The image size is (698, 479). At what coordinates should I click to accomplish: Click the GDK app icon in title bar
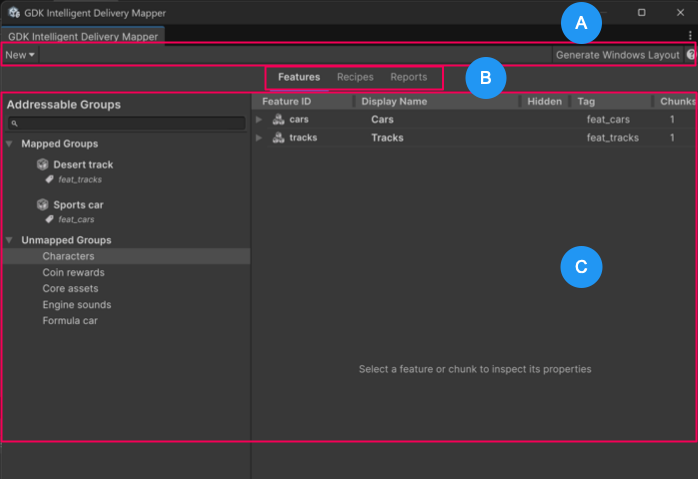14,12
